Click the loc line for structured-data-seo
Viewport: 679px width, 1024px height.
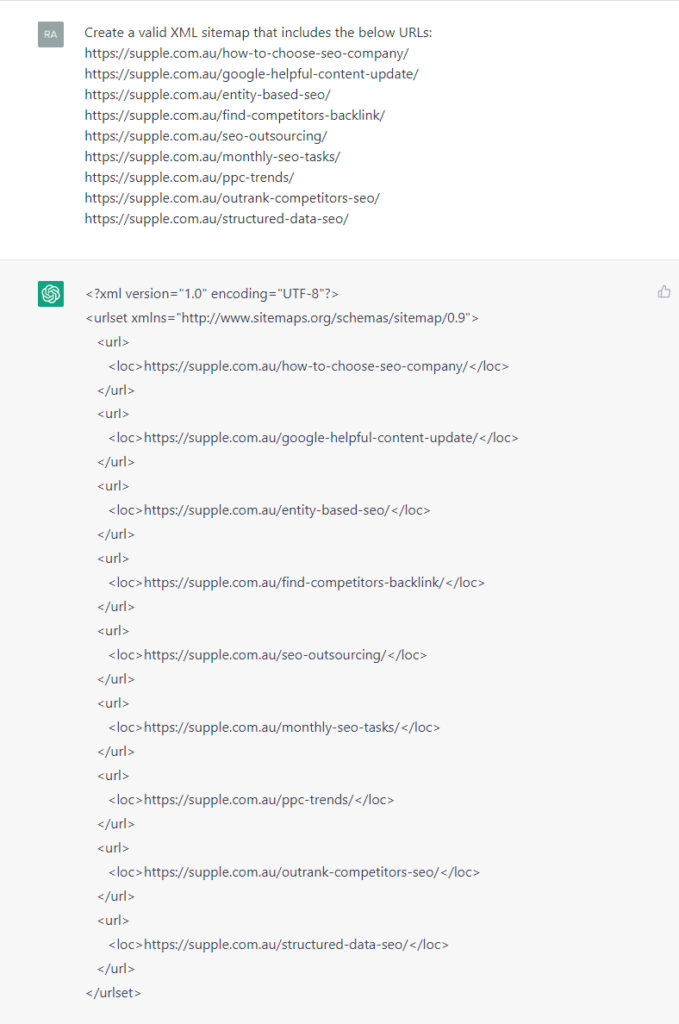coord(279,945)
